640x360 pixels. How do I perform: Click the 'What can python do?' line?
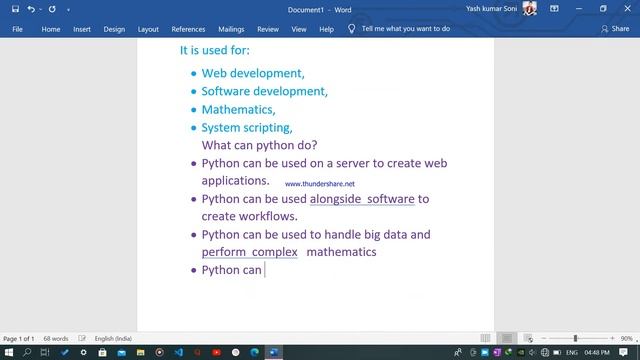click(259, 145)
